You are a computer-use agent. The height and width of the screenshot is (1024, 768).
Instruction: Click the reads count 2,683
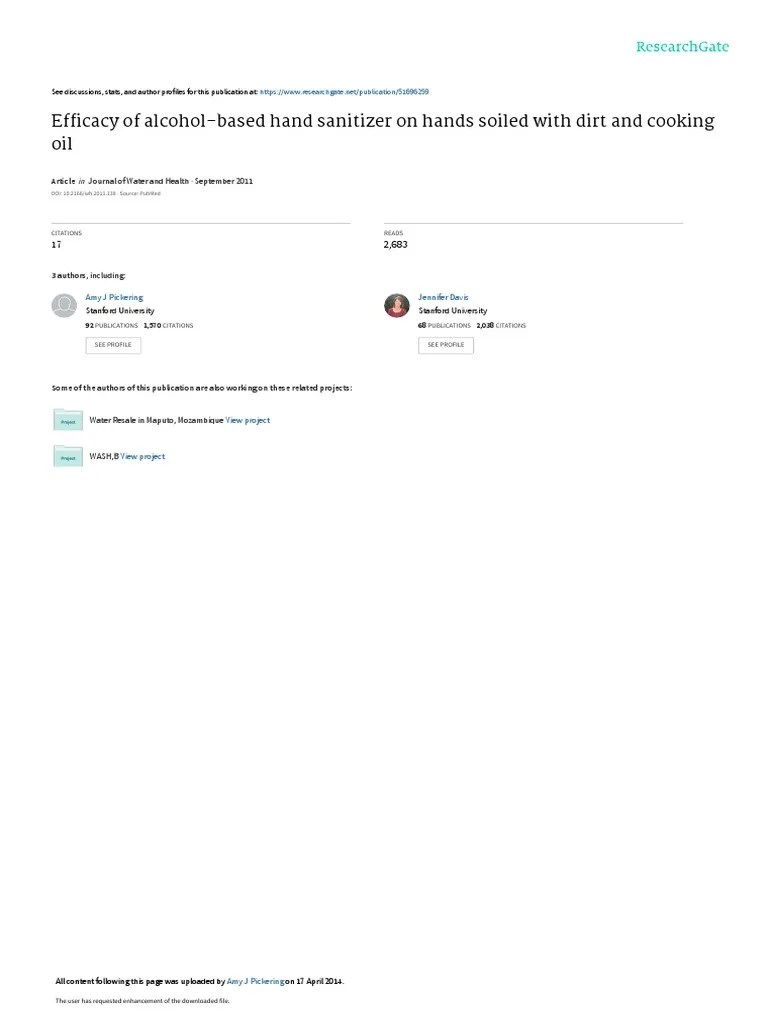pyautogui.click(x=396, y=244)
